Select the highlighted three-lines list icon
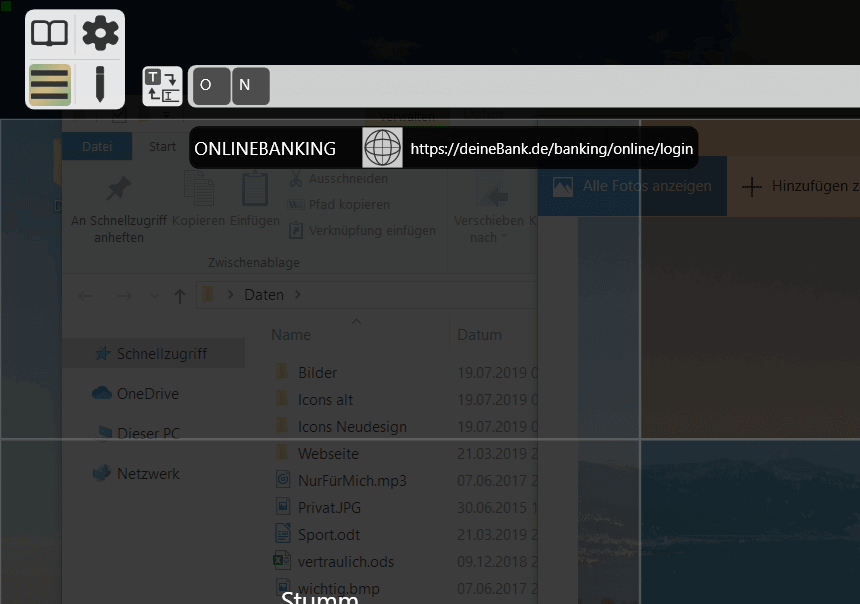Image resolution: width=860 pixels, height=604 pixels. pos(49,84)
